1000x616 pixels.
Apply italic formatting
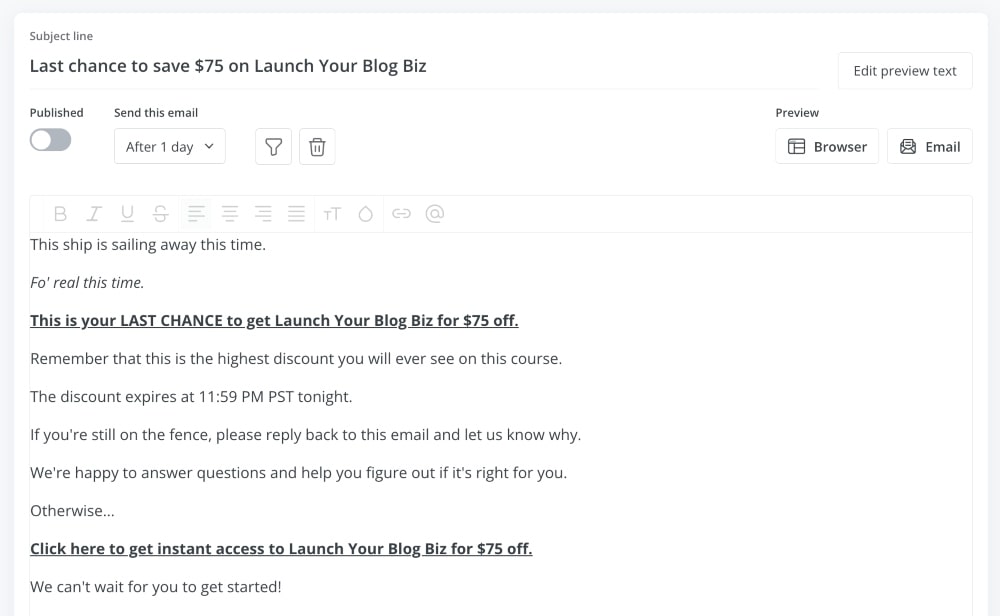pyautogui.click(x=94, y=213)
